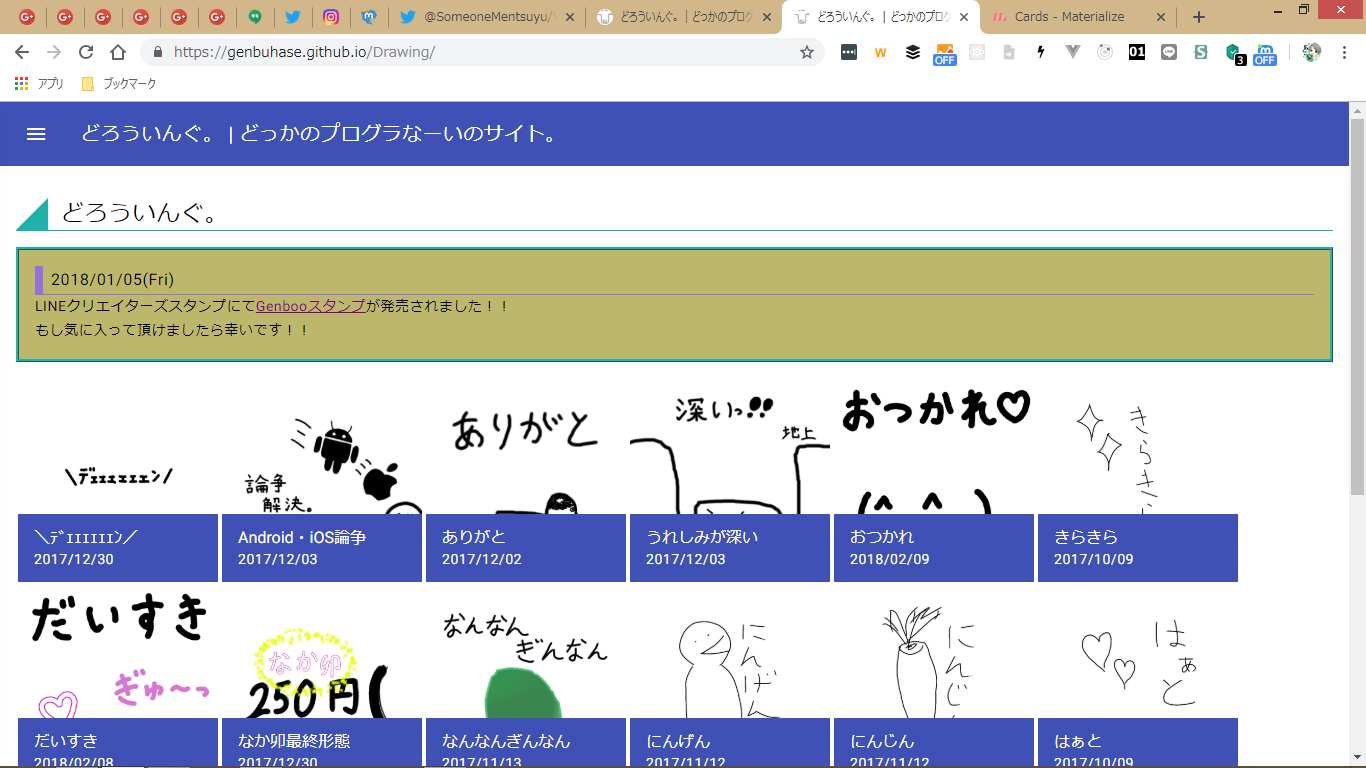This screenshot has width=1366, height=768.
Task: Bookmark this page with the star icon
Action: pos(806,52)
